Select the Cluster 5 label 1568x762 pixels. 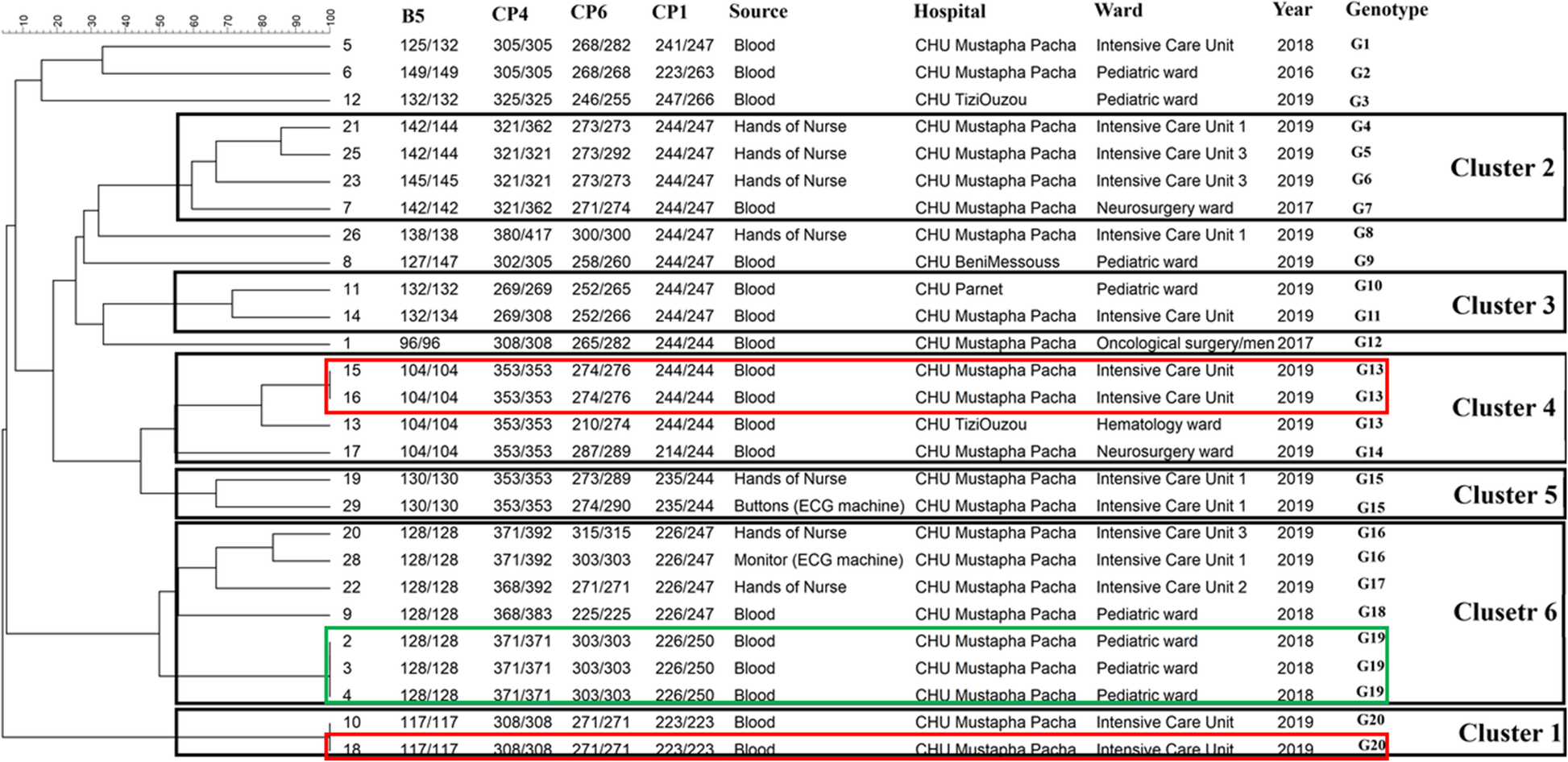pos(1505,495)
